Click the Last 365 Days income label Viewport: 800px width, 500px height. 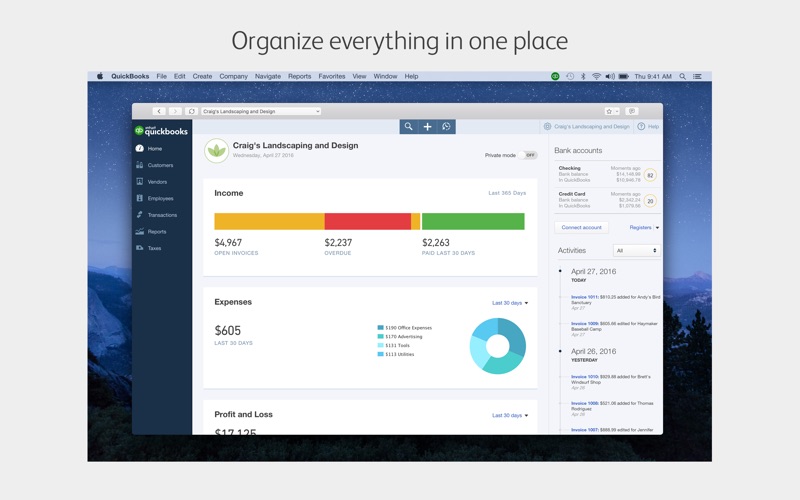[507, 193]
